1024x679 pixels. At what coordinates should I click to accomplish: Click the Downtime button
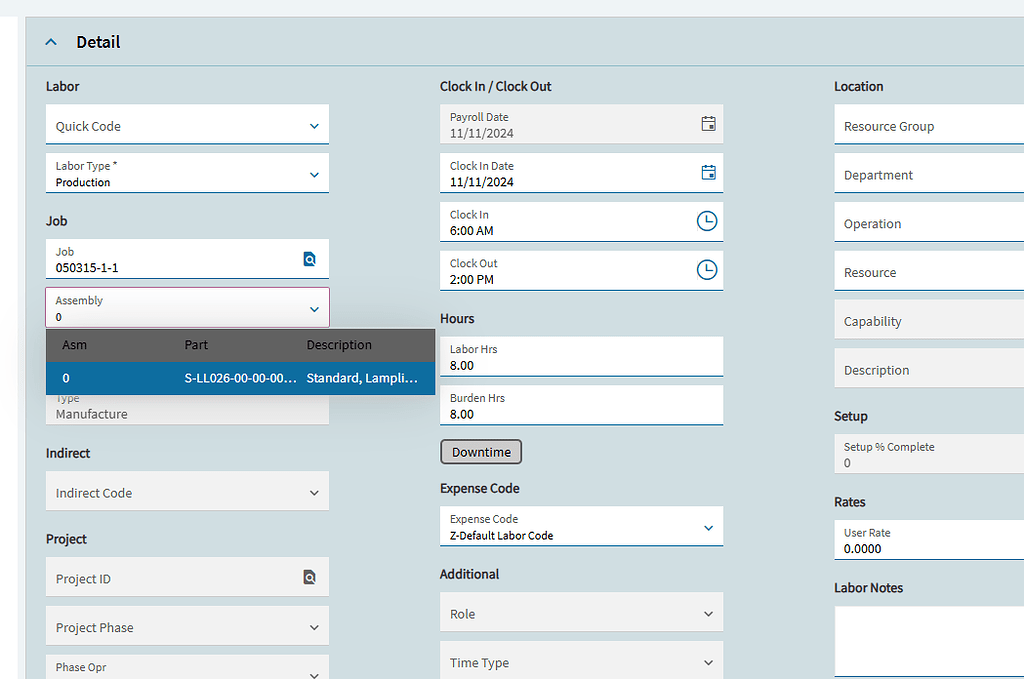click(x=481, y=451)
